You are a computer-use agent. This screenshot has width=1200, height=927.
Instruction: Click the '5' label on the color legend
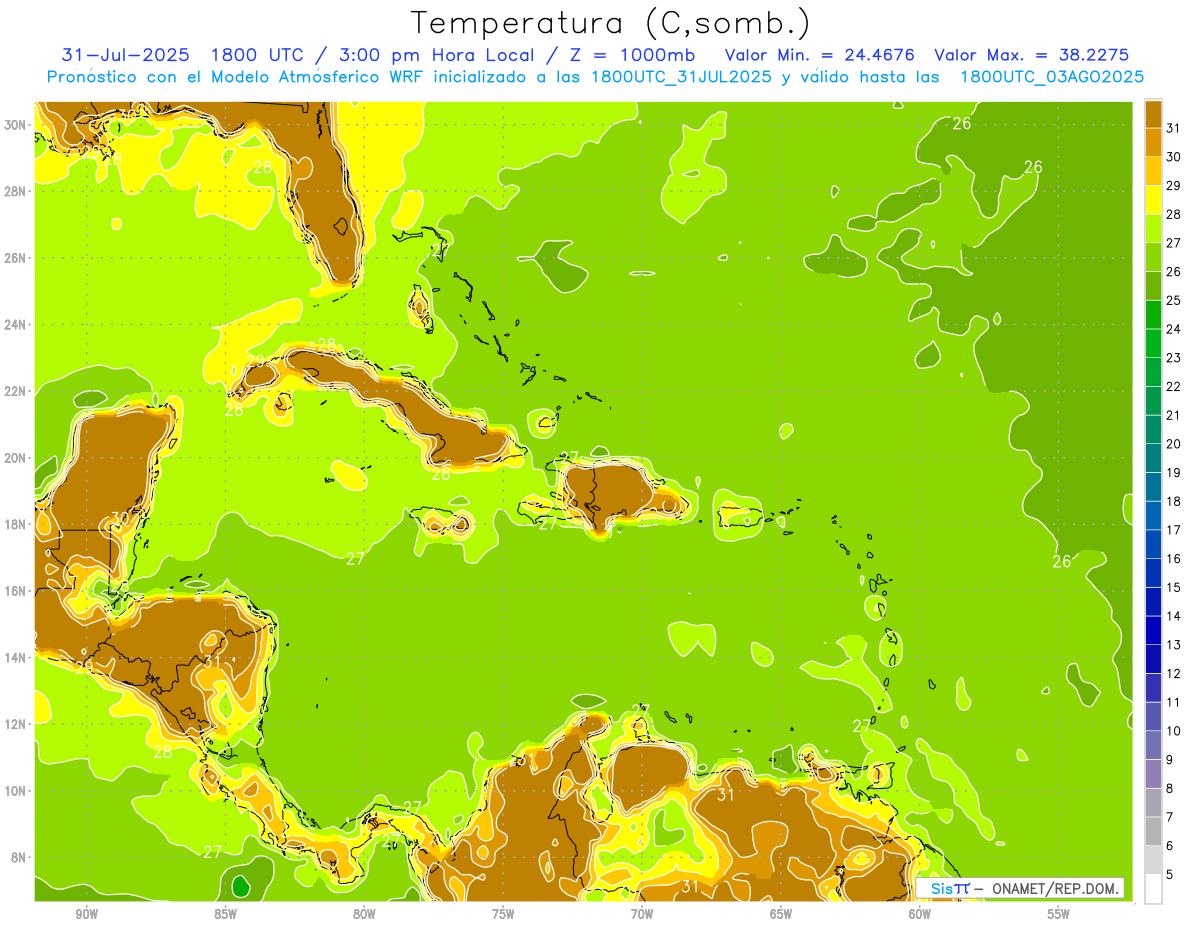click(x=1170, y=875)
